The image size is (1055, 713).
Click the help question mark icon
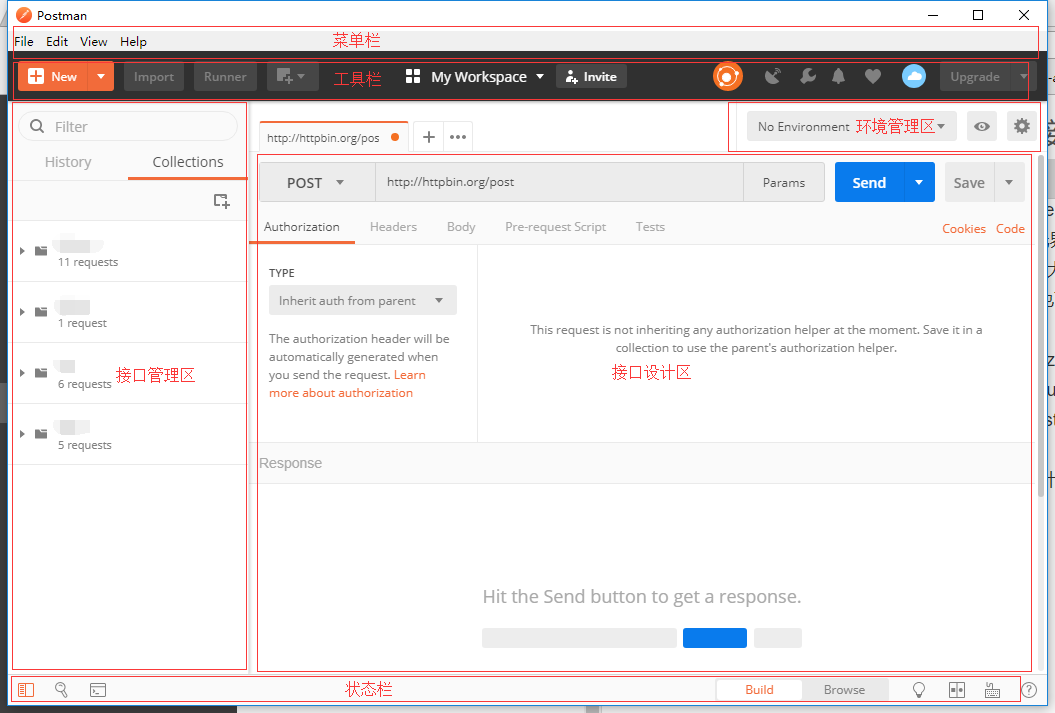click(x=1029, y=689)
